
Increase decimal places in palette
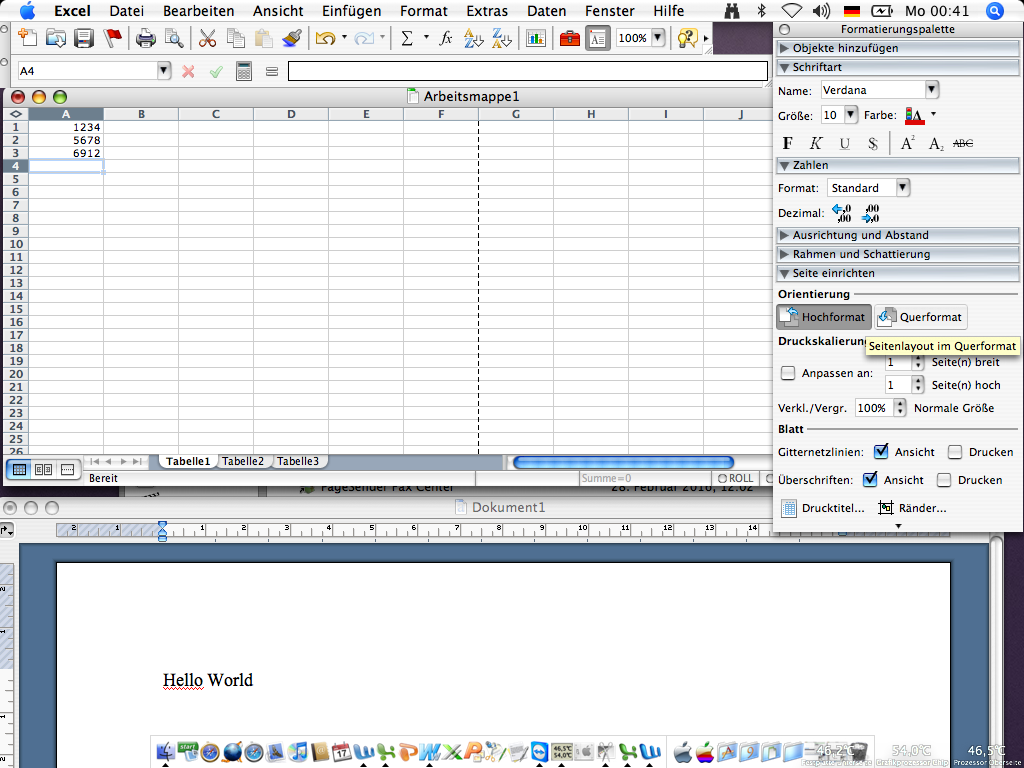tap(842, 213)
